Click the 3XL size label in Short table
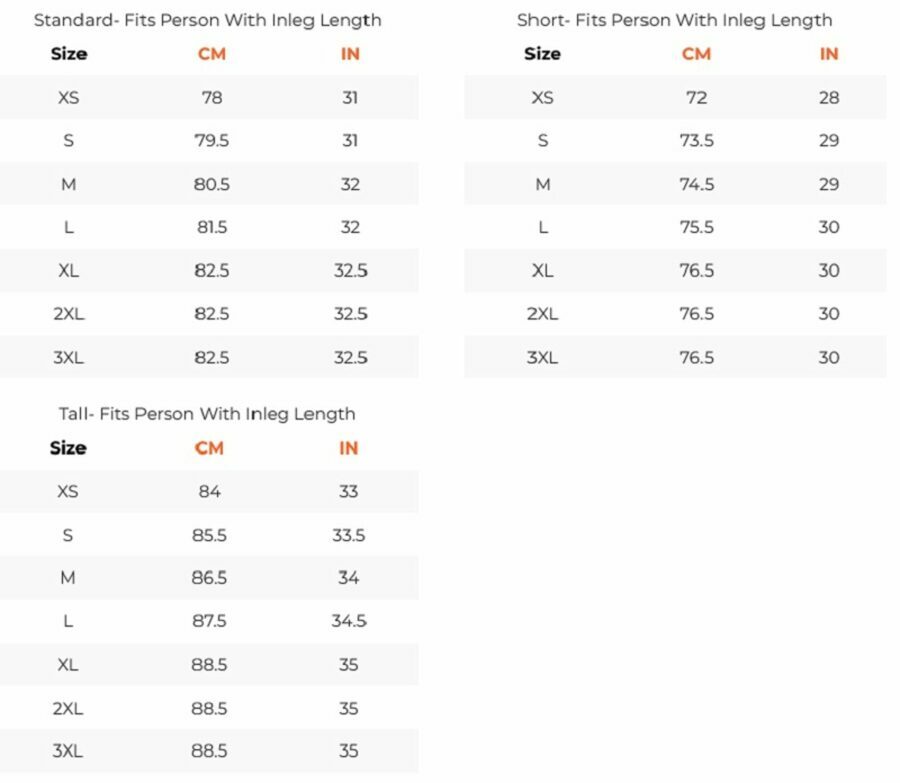 (x=542, y=357)
